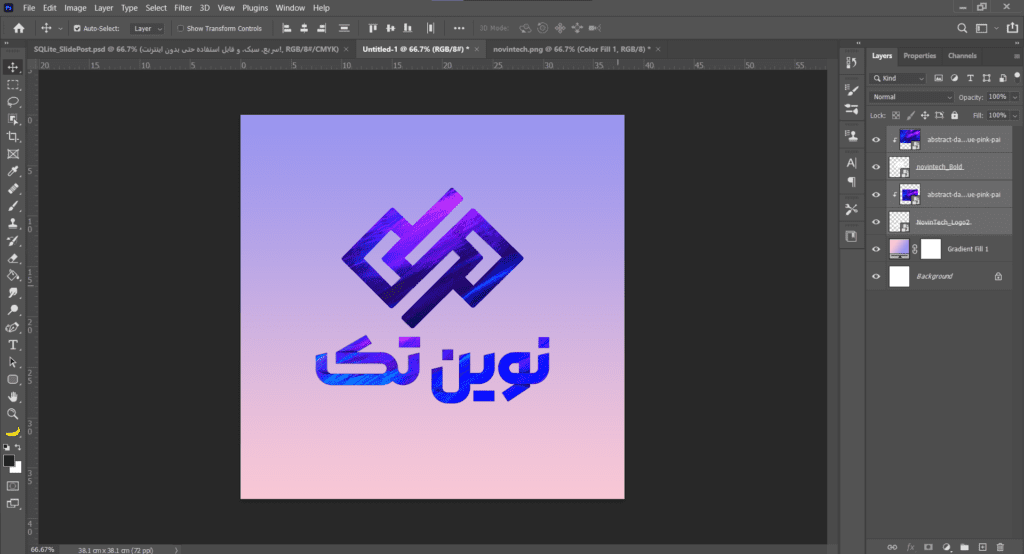Select the Spot Healing Brush tool
This screenshot has height=554, width=1024.
[12, 189]
